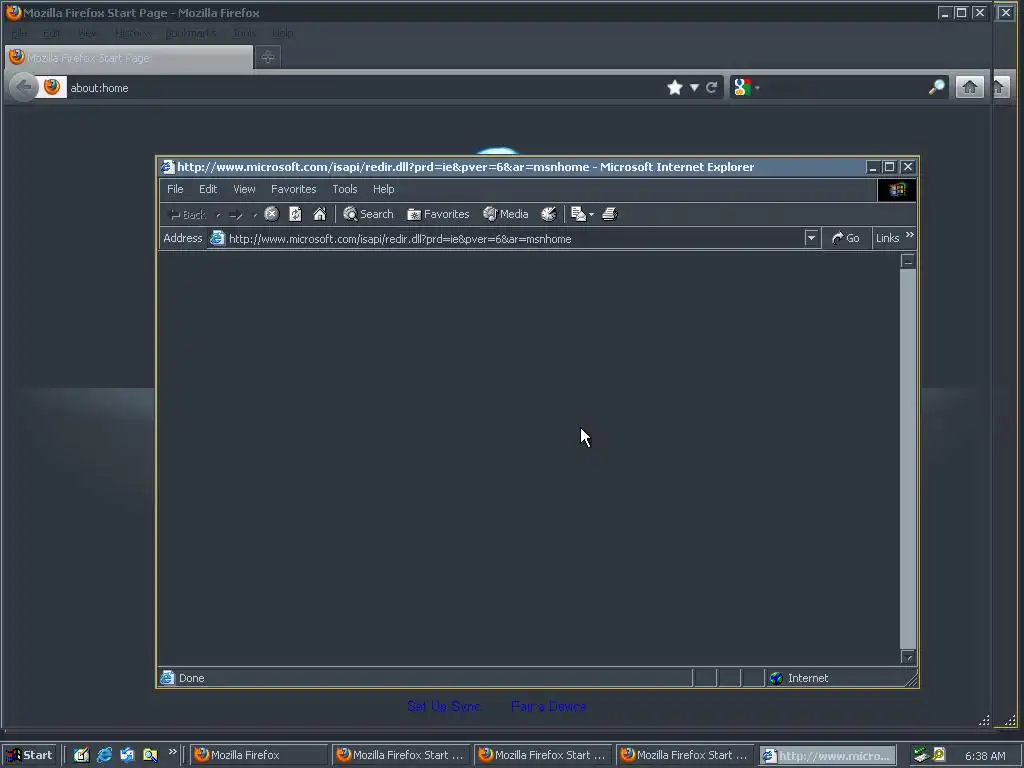Open a new tab in Firefox
Viewport: 1024px width, 768px height.
pos(268,57)
